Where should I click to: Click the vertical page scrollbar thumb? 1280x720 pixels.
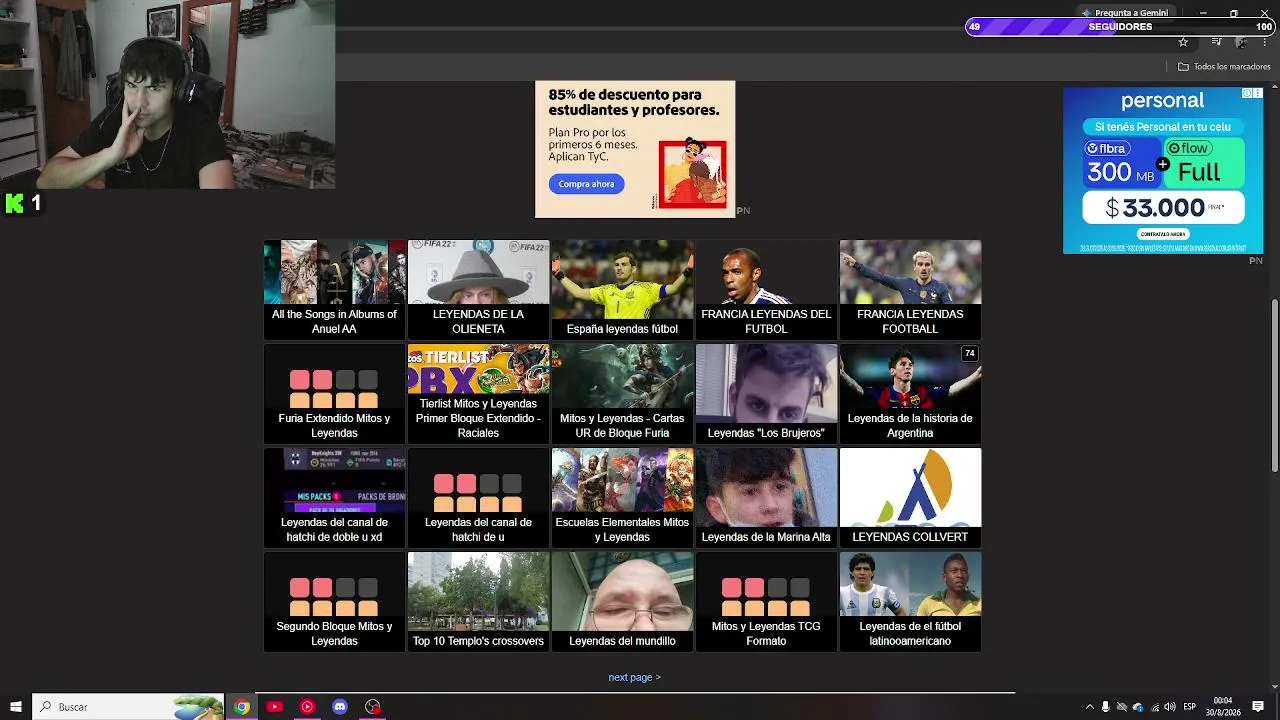coord(1274,385)
